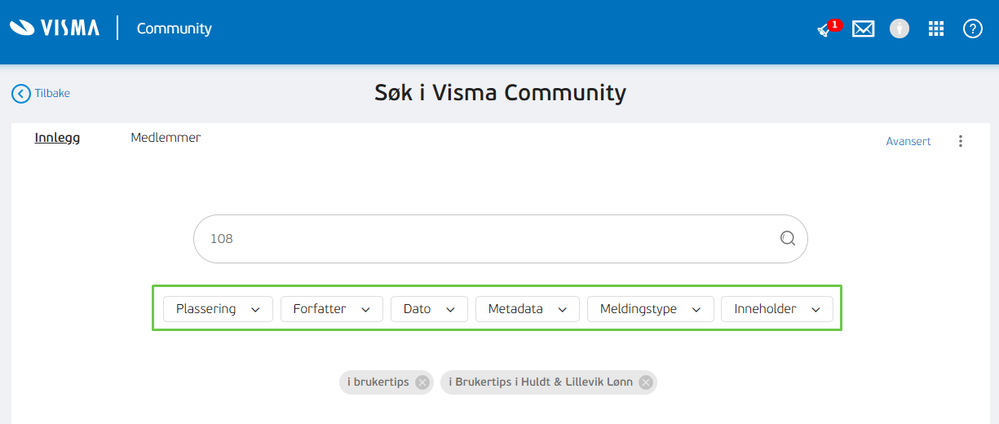Open the Metadata filter dropdown
999x424 pixels.
click(x=528, y=309)
